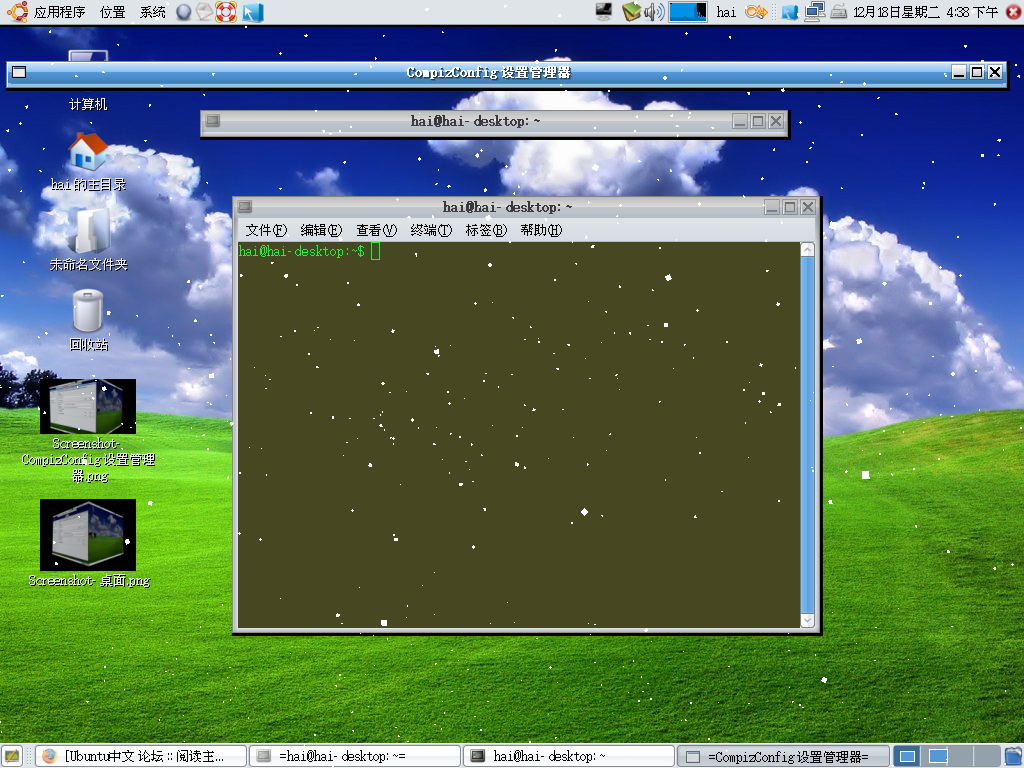Image resolution: width=1024 pixels, height=768 pixels.
Task: Open the 标签(B) menu in terminal
Action: tap(486, 230)
